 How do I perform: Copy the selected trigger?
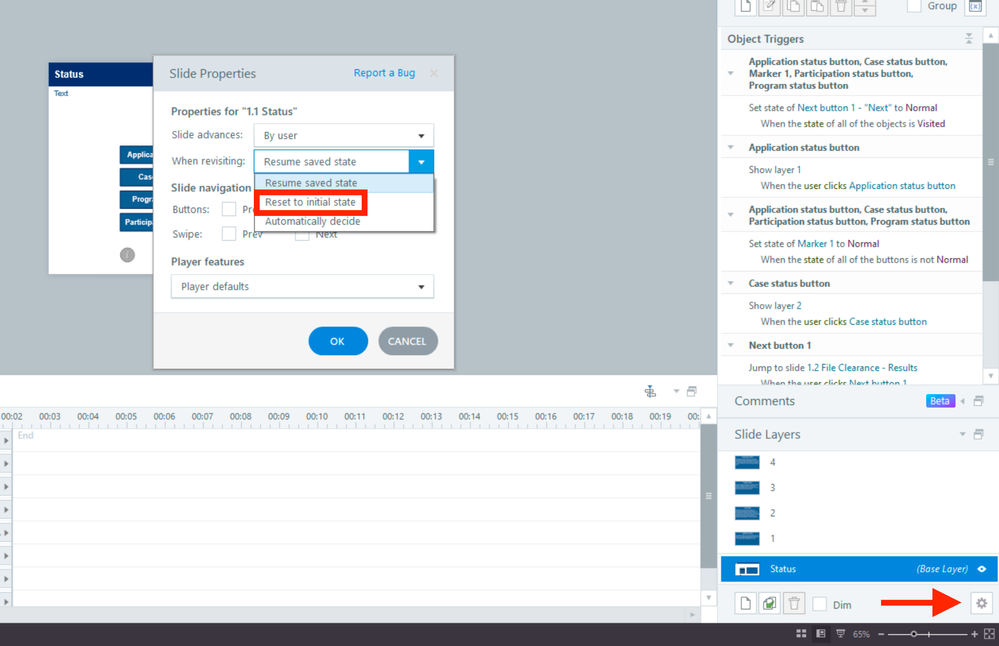click(x=793, y=6)
